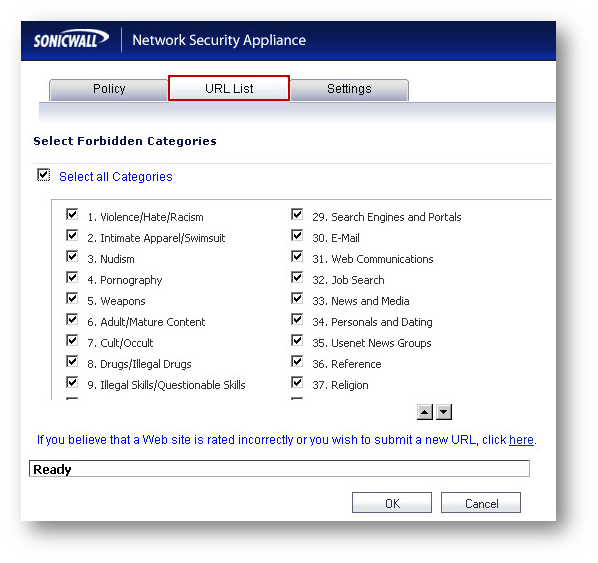Click the Cancel button
Image resolution: width=598 pixels, height=563 pixels.
point(481,503)
